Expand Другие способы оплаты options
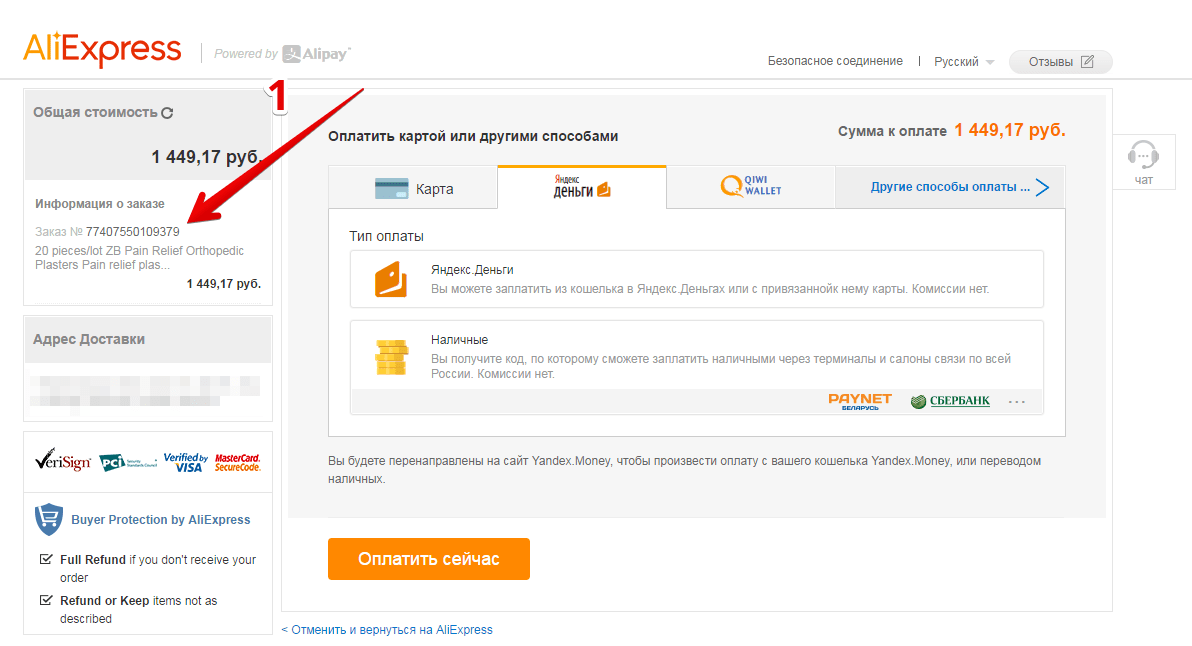 click(x=950, y=187)
